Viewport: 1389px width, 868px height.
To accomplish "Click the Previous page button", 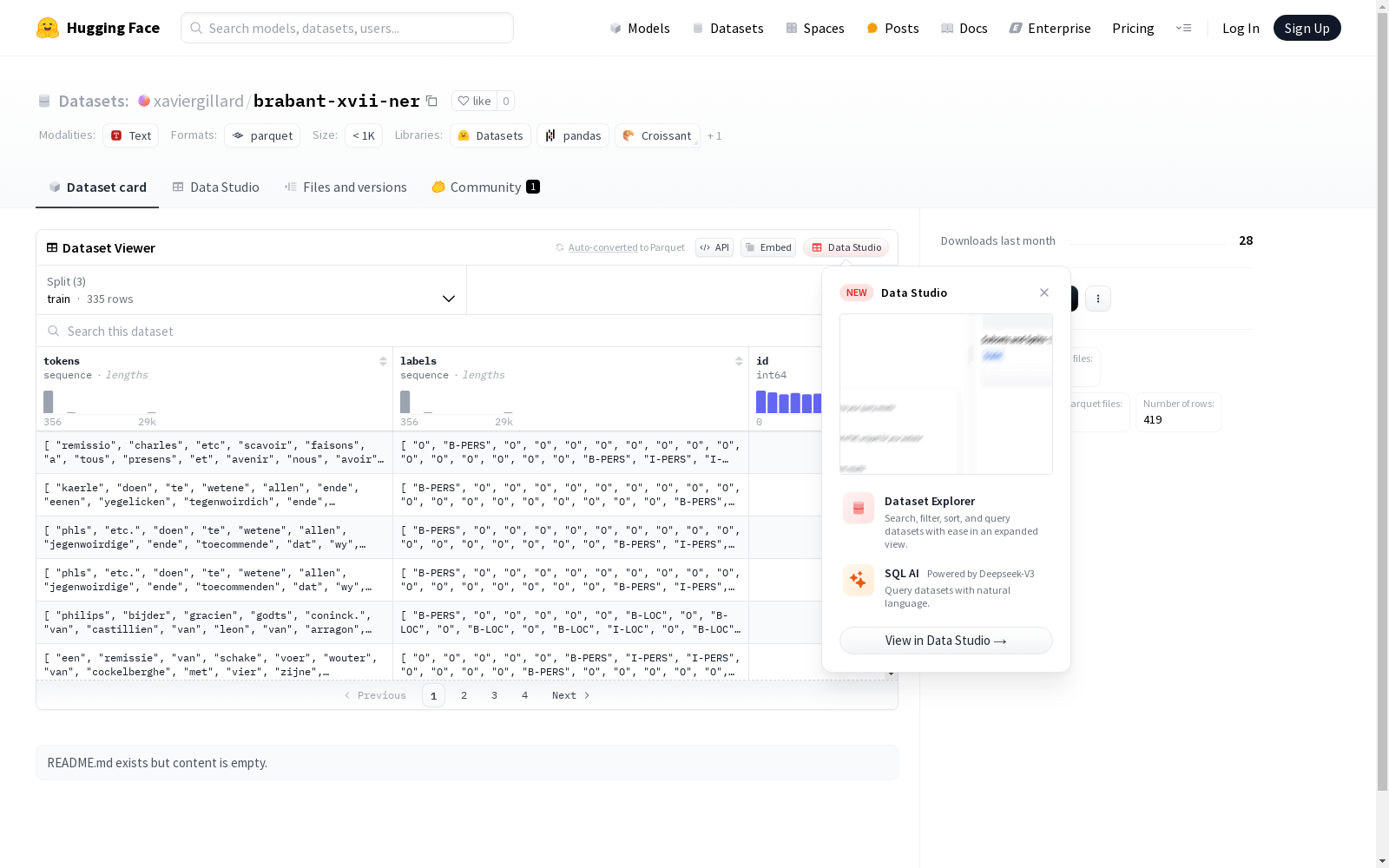I will (x=375, y=695).
